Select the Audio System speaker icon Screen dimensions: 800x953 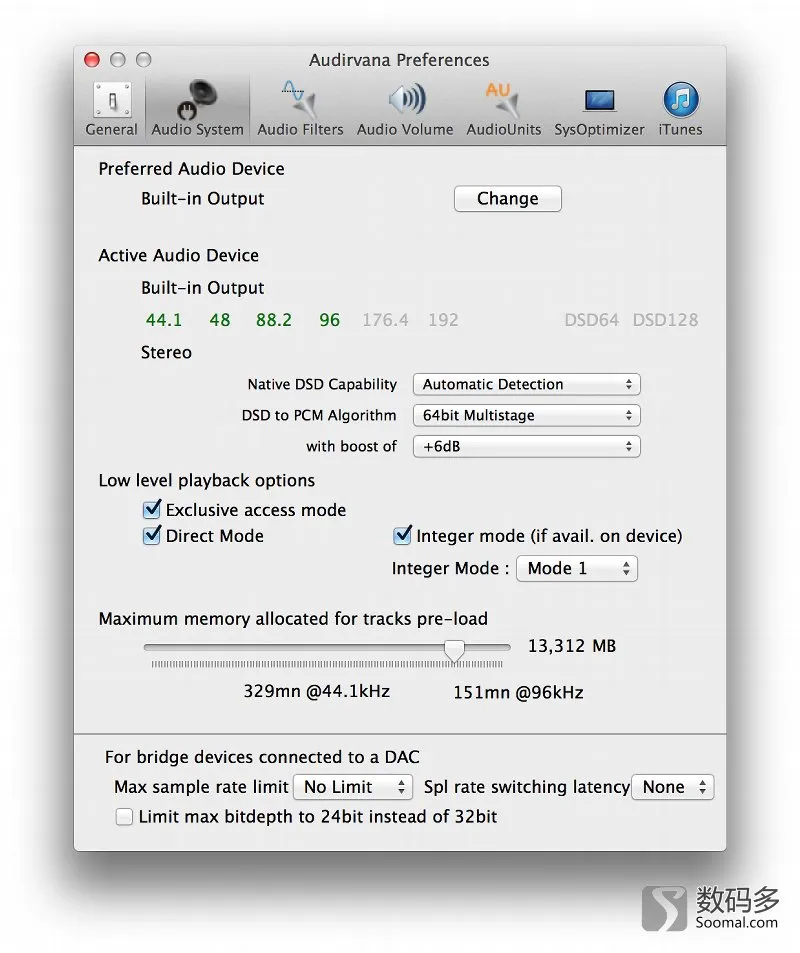tap(198, 99)
